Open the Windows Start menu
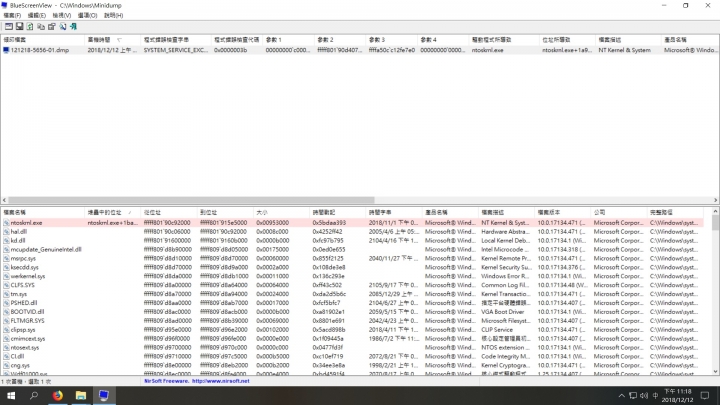 click(x=11, y=395)
